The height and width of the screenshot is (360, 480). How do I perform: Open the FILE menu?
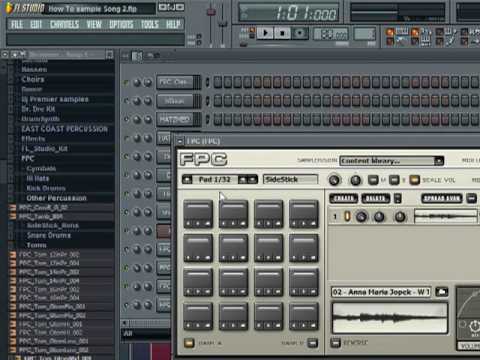pyautogui.click(x=17, y=24)
